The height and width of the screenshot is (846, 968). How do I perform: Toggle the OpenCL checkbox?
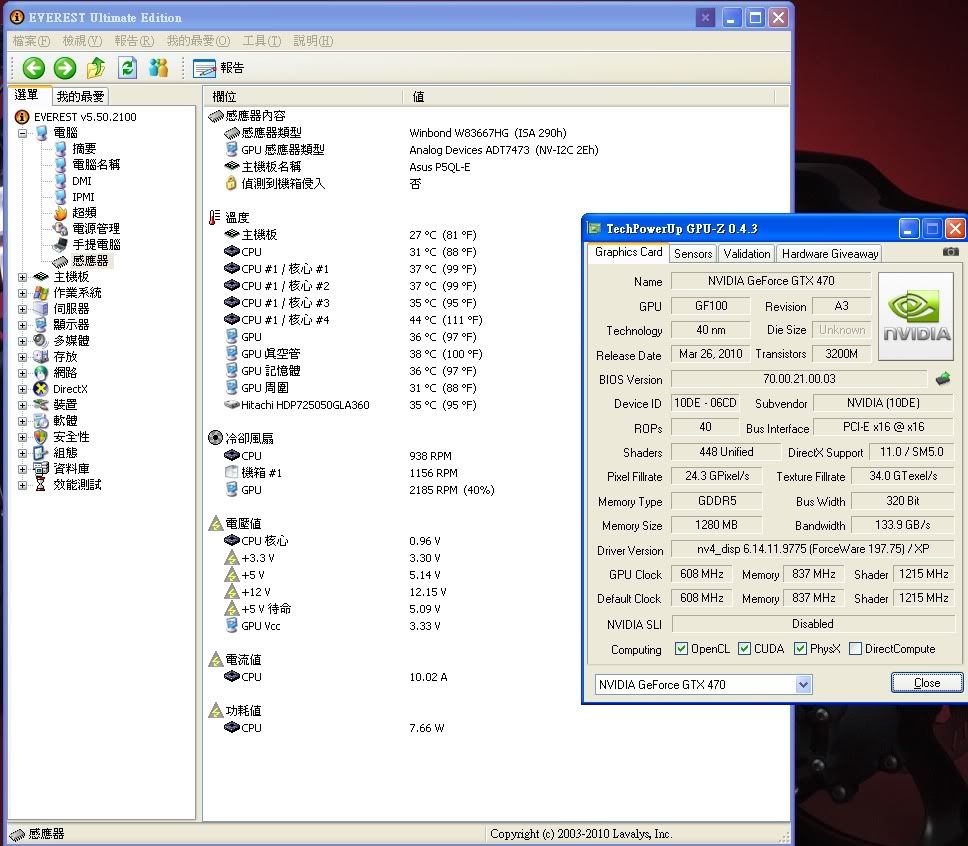click(681, 649)
